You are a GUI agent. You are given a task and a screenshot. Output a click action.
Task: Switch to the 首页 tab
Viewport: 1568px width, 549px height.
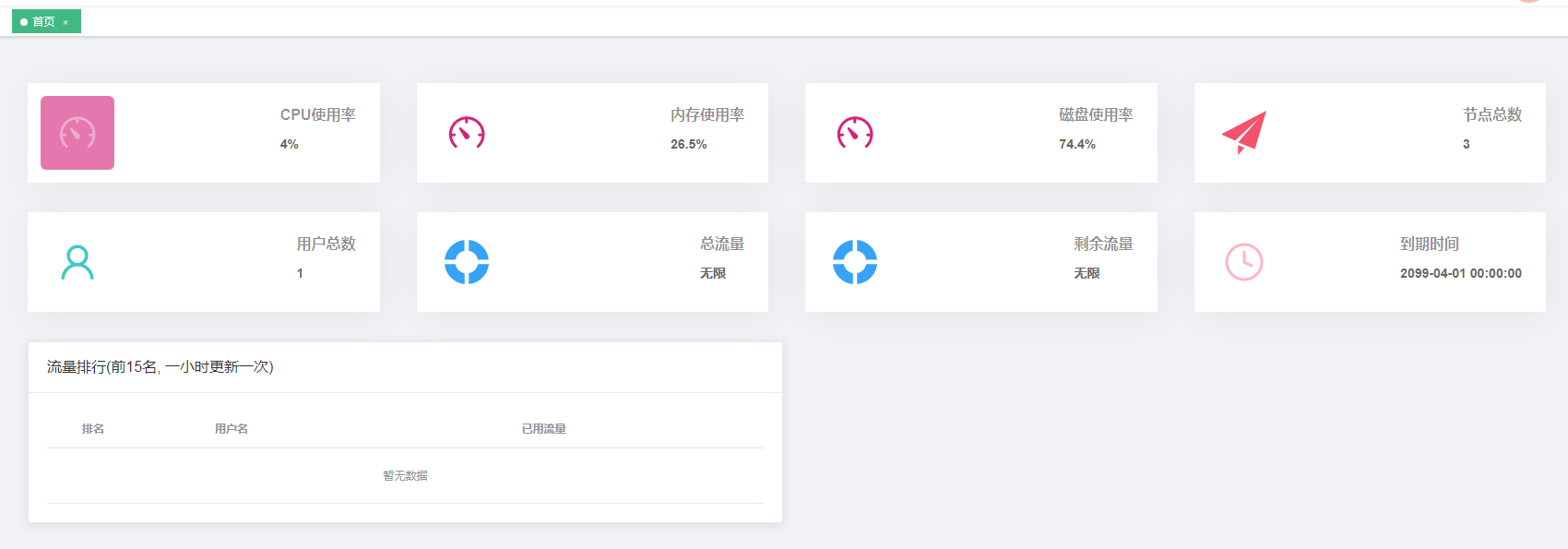42,22
